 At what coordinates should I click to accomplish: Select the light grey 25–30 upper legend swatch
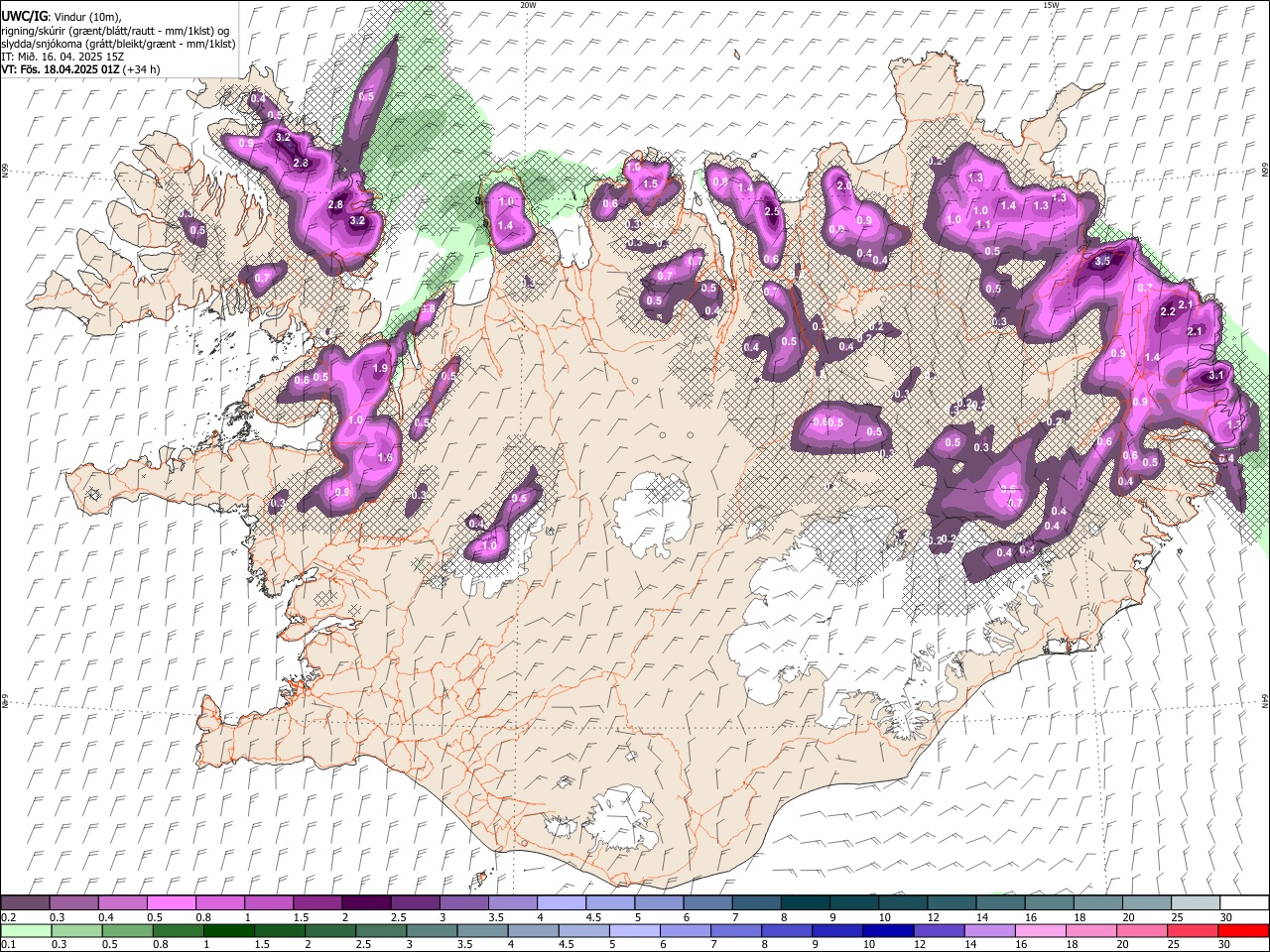(x=1197, y=902)
